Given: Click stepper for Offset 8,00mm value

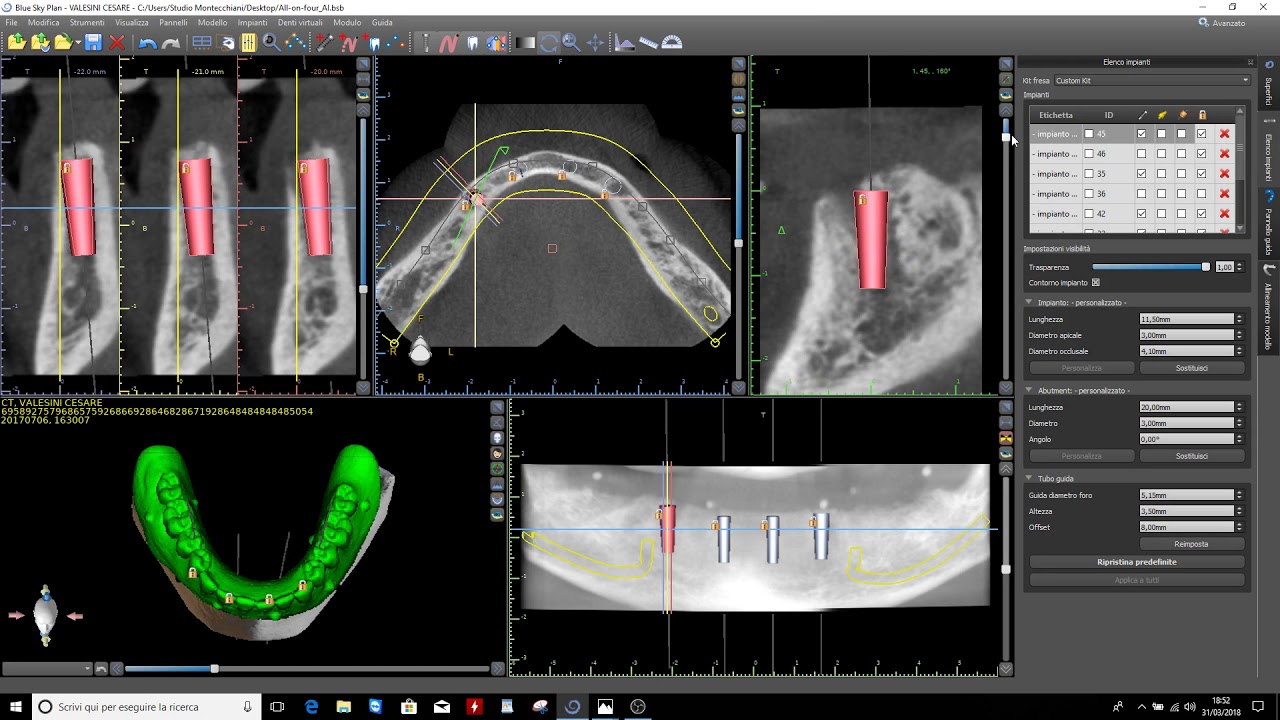Looking at the screenshot, I should pyautogui.click(x=1239, y=527).
